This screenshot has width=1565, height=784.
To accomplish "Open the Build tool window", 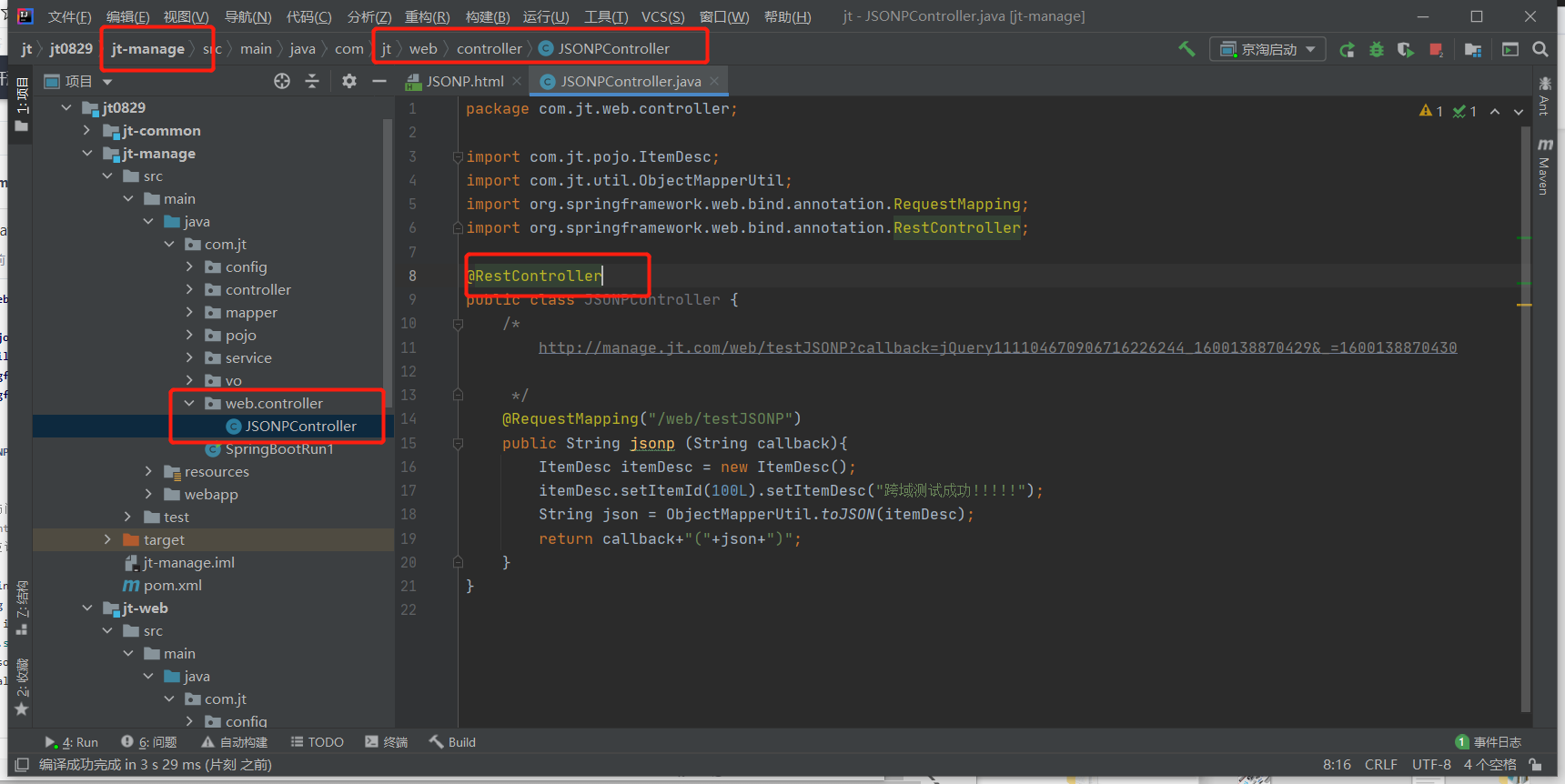I will 453,742.
